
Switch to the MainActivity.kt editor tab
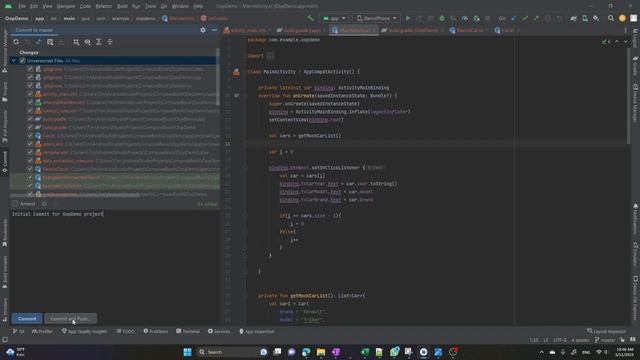point(354,30)
